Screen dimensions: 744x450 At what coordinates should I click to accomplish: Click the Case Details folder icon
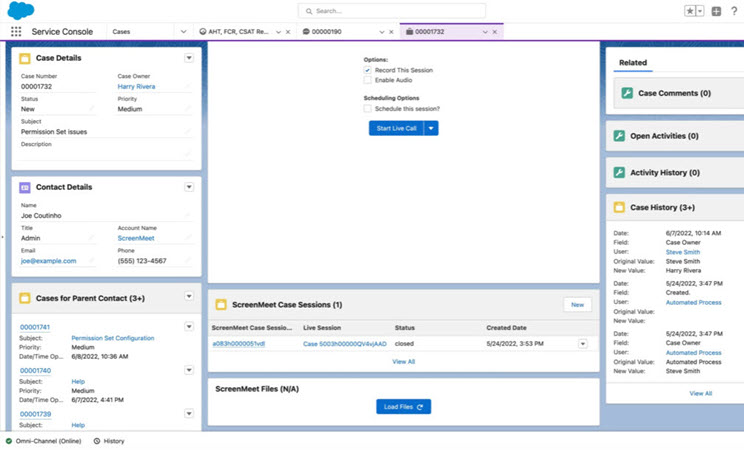pos(25,58)
